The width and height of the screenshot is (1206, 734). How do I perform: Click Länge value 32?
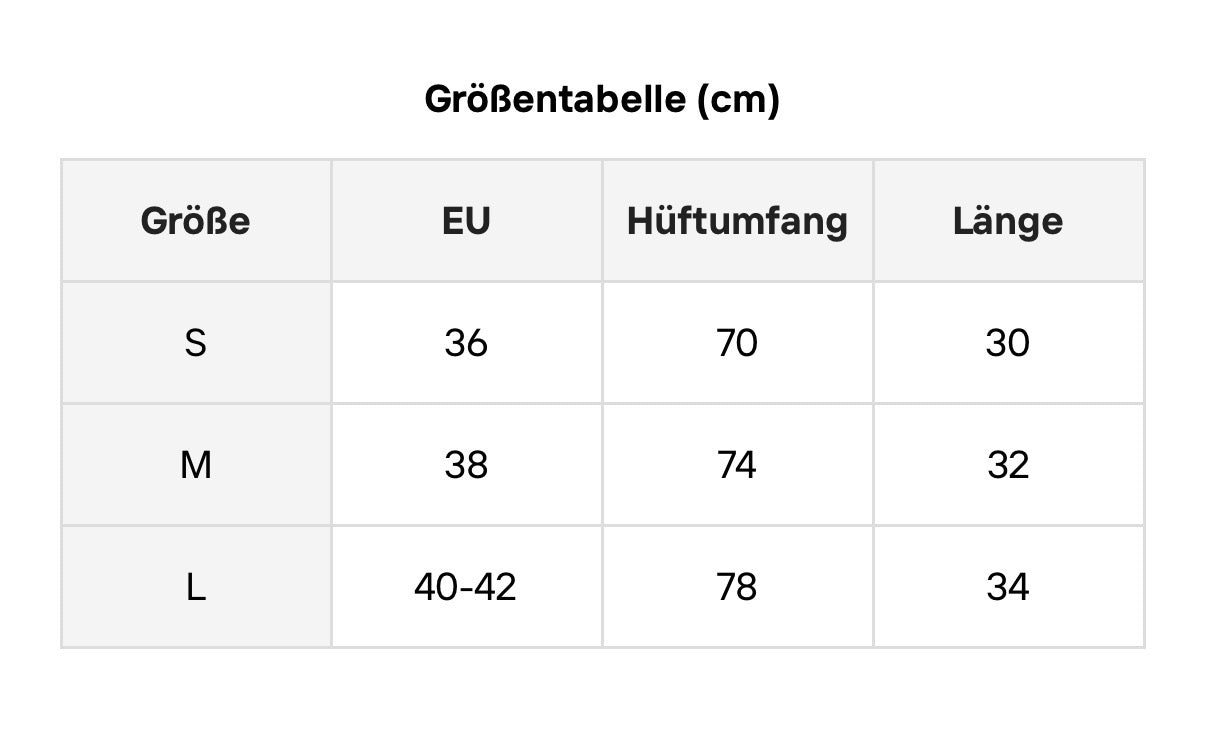(1008, 465)
